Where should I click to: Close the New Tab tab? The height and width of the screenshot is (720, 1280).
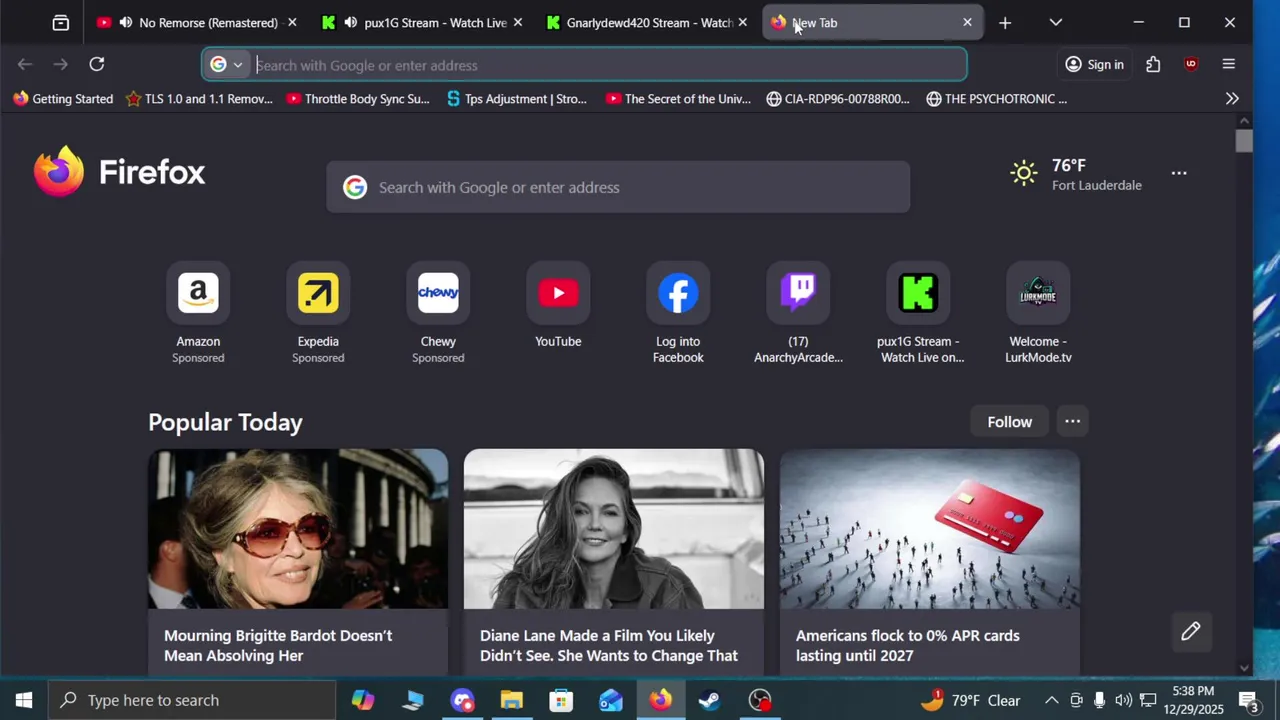pyautogui.click(x=967, y=22)
